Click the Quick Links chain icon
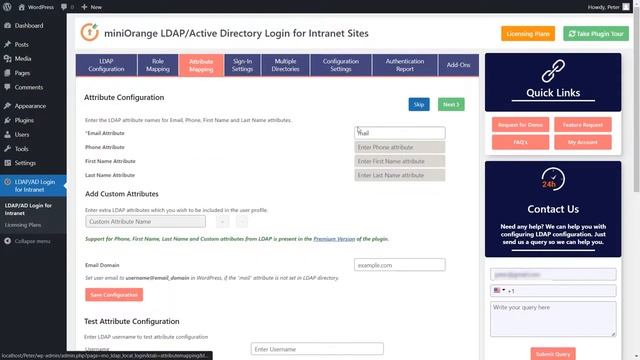Viewport: 640px width, 360px height. (553, 71)
